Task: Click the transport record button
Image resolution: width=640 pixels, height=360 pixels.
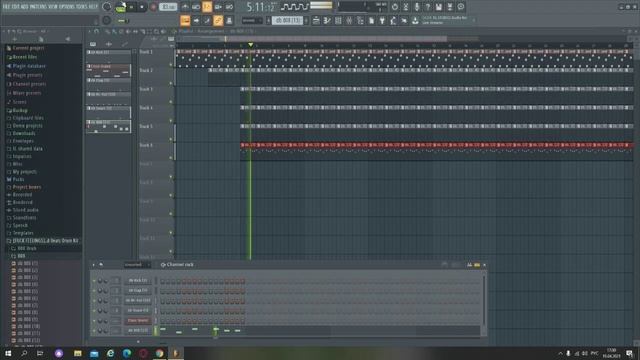Action: [153, 7]
